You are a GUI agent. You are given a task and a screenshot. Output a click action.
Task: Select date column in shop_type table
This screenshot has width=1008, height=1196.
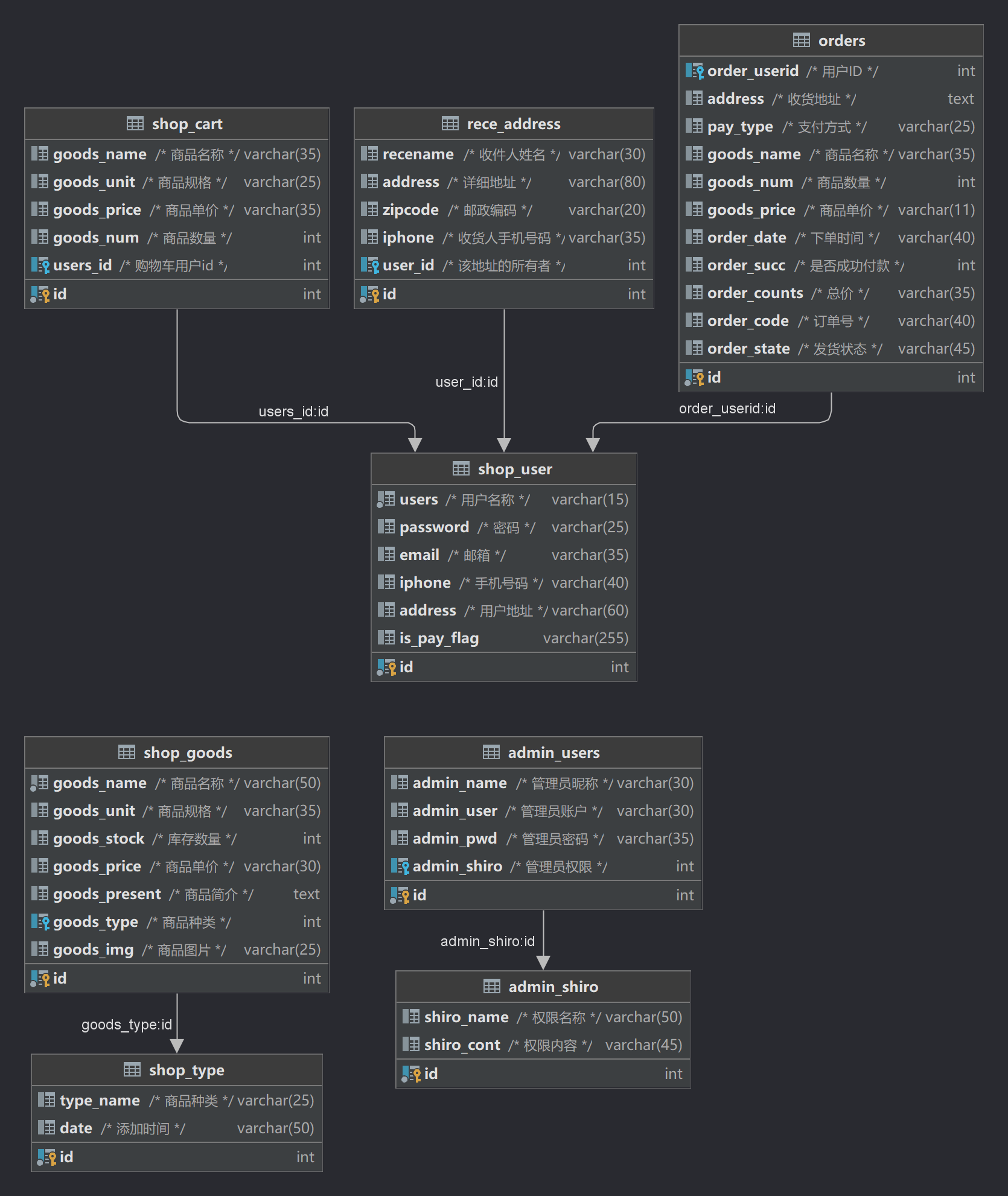pyautogui.click(x=177, y=1128)
